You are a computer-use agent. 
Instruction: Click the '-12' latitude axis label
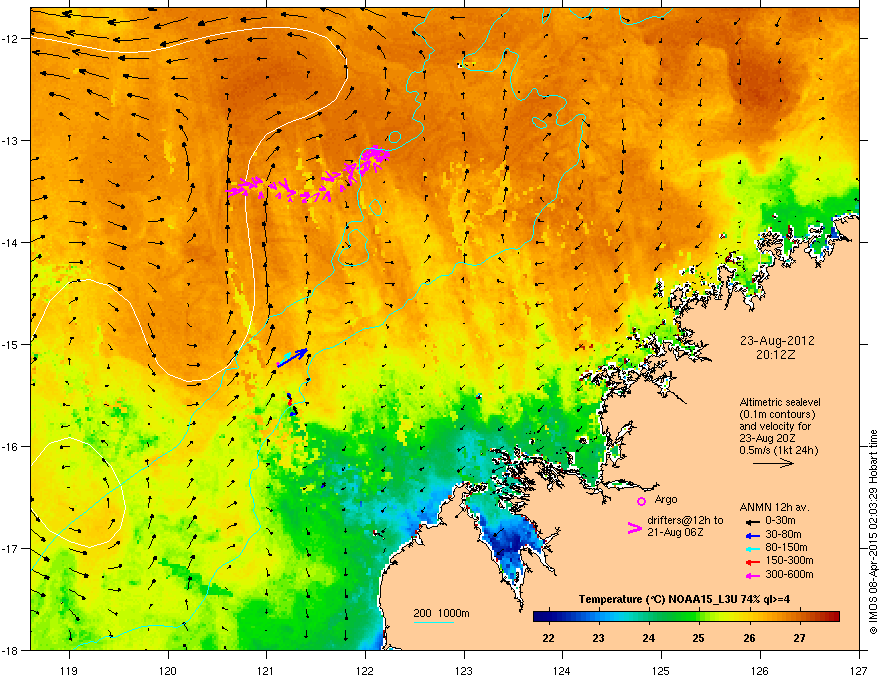(x=11, y=38)
